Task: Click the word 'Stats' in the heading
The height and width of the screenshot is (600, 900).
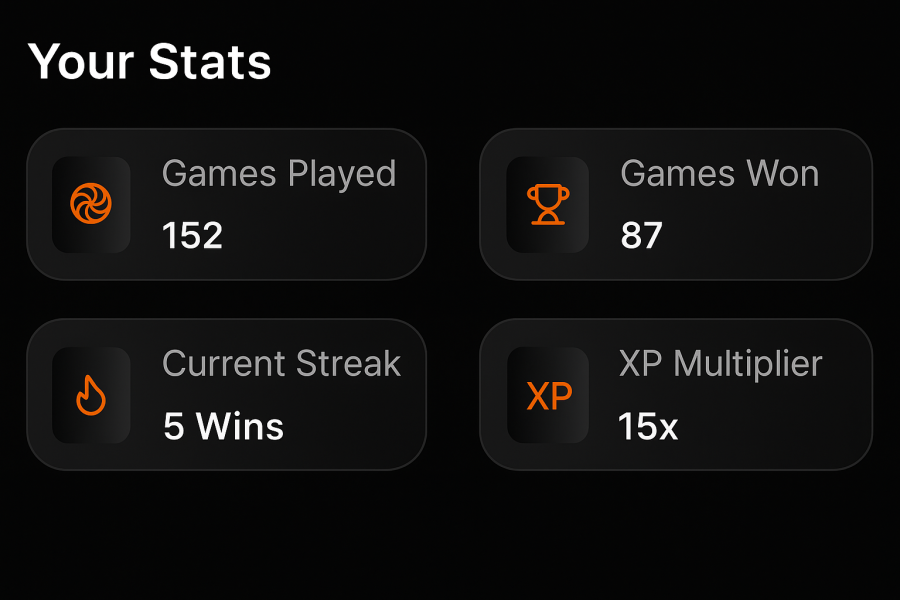Action: [x=210, y=62]
